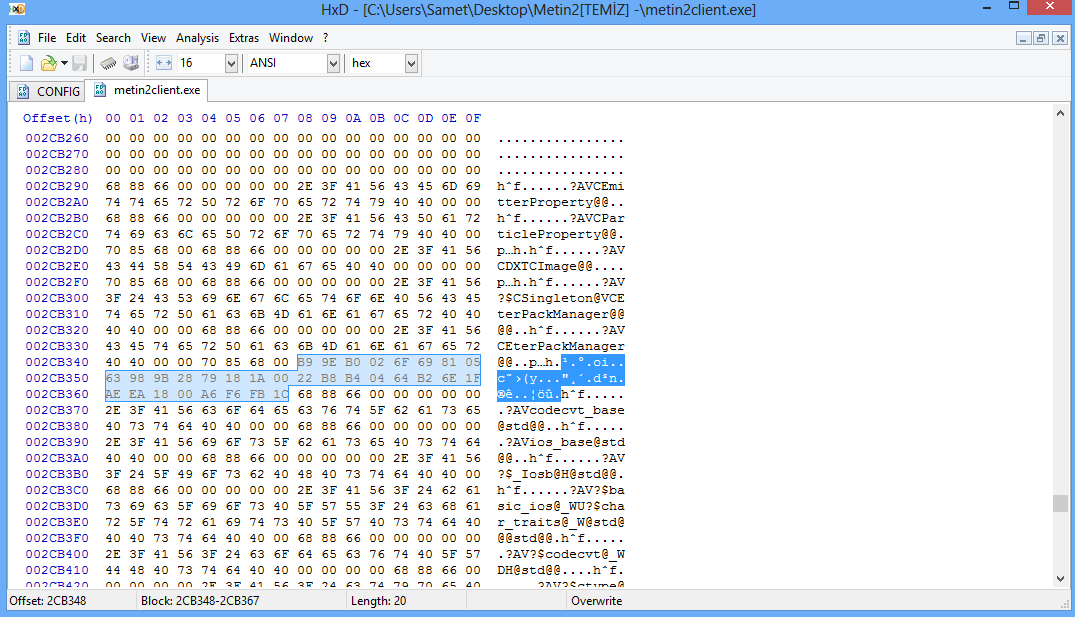Open the Search menu
The width and height of the screenshot is (1075, 617).
point(113,38)
